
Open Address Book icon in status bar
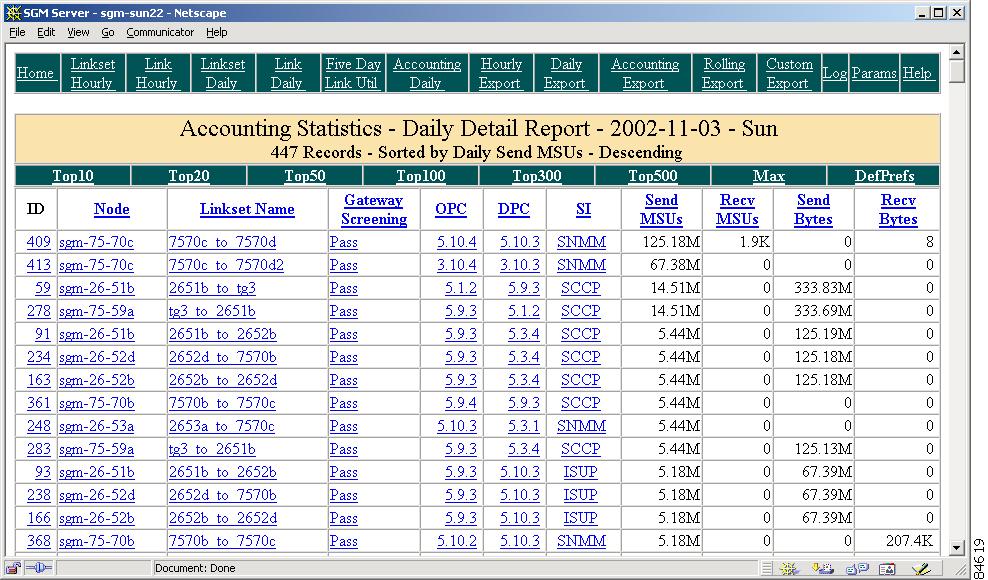click(x=887, y=569)
